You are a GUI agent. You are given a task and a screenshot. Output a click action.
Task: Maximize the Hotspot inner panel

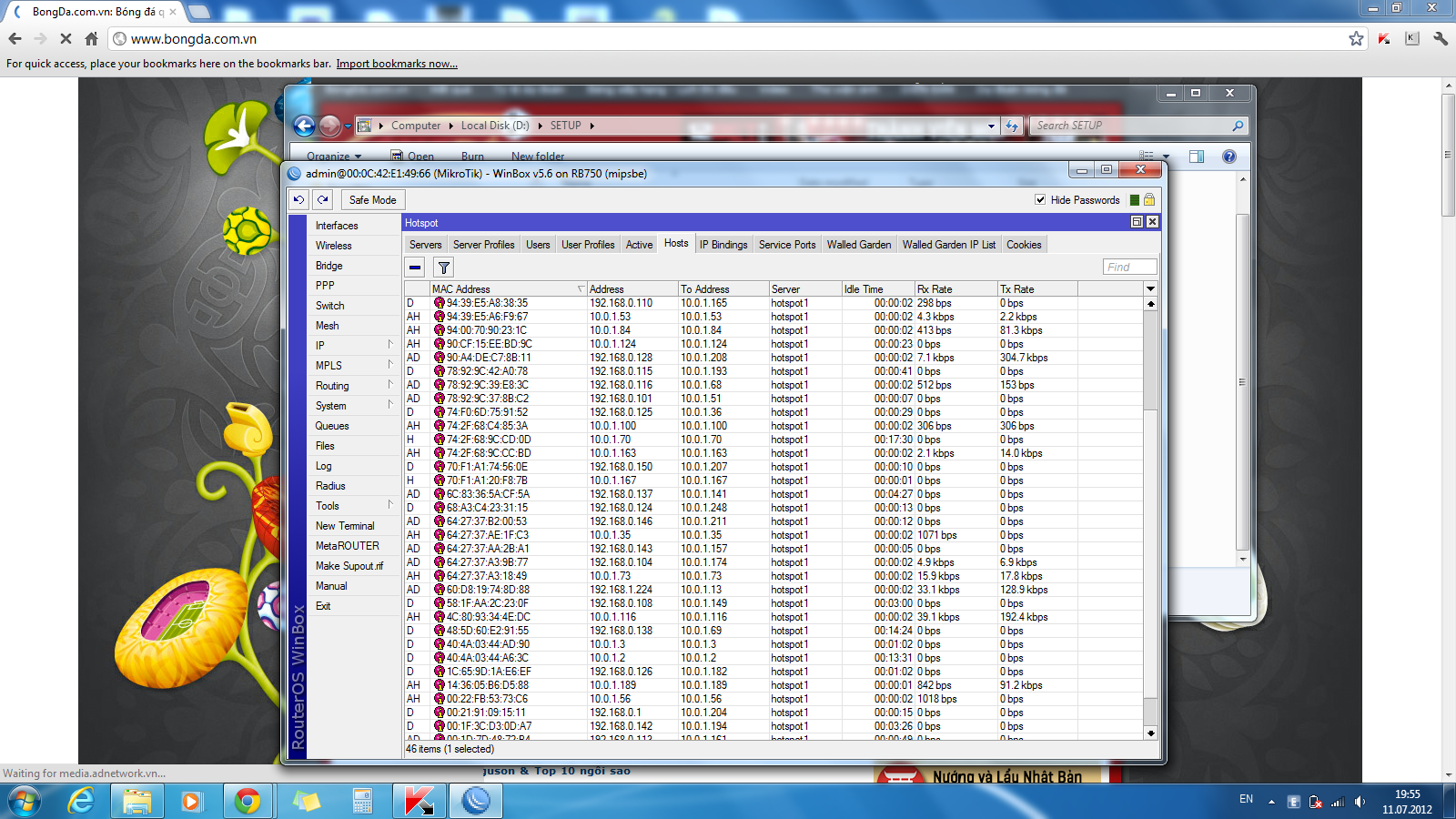click(x=1137, y=222)
